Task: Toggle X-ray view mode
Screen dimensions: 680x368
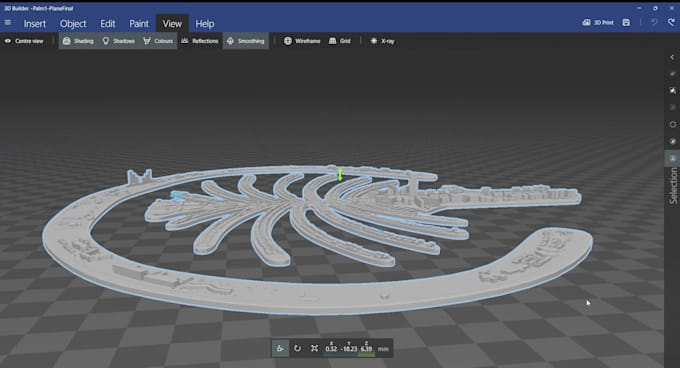Action: (382, 41)
